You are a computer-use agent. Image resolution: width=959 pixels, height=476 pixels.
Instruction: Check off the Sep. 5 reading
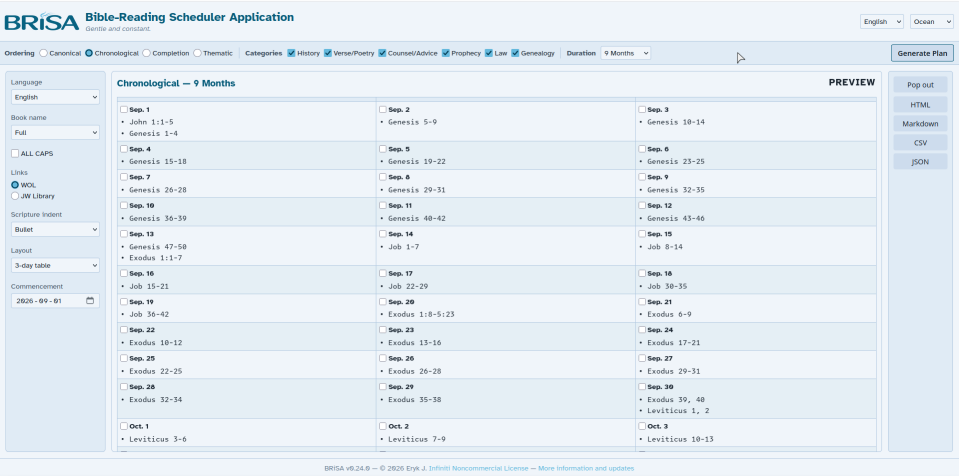[383, 149]
